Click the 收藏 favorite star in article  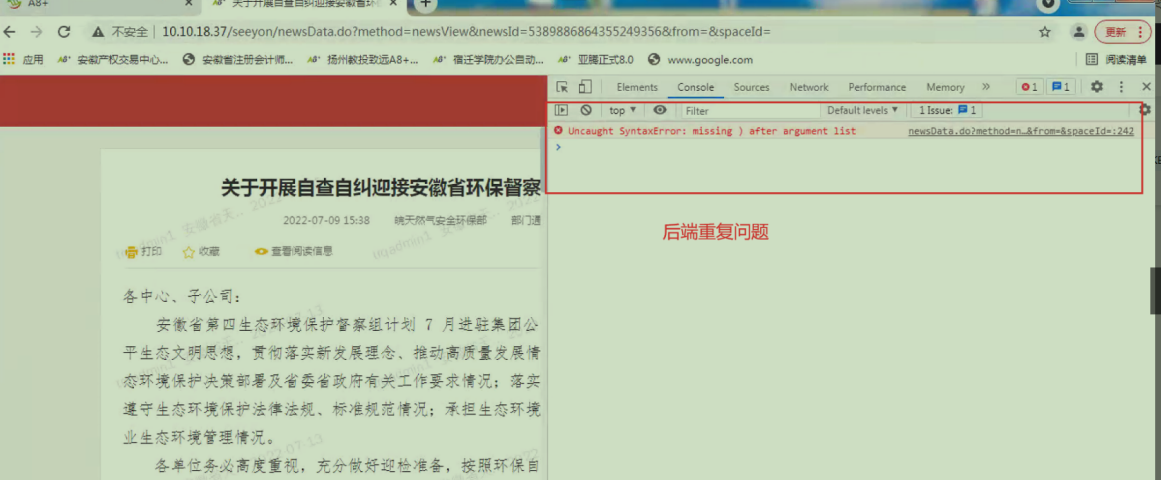(201, 252)
